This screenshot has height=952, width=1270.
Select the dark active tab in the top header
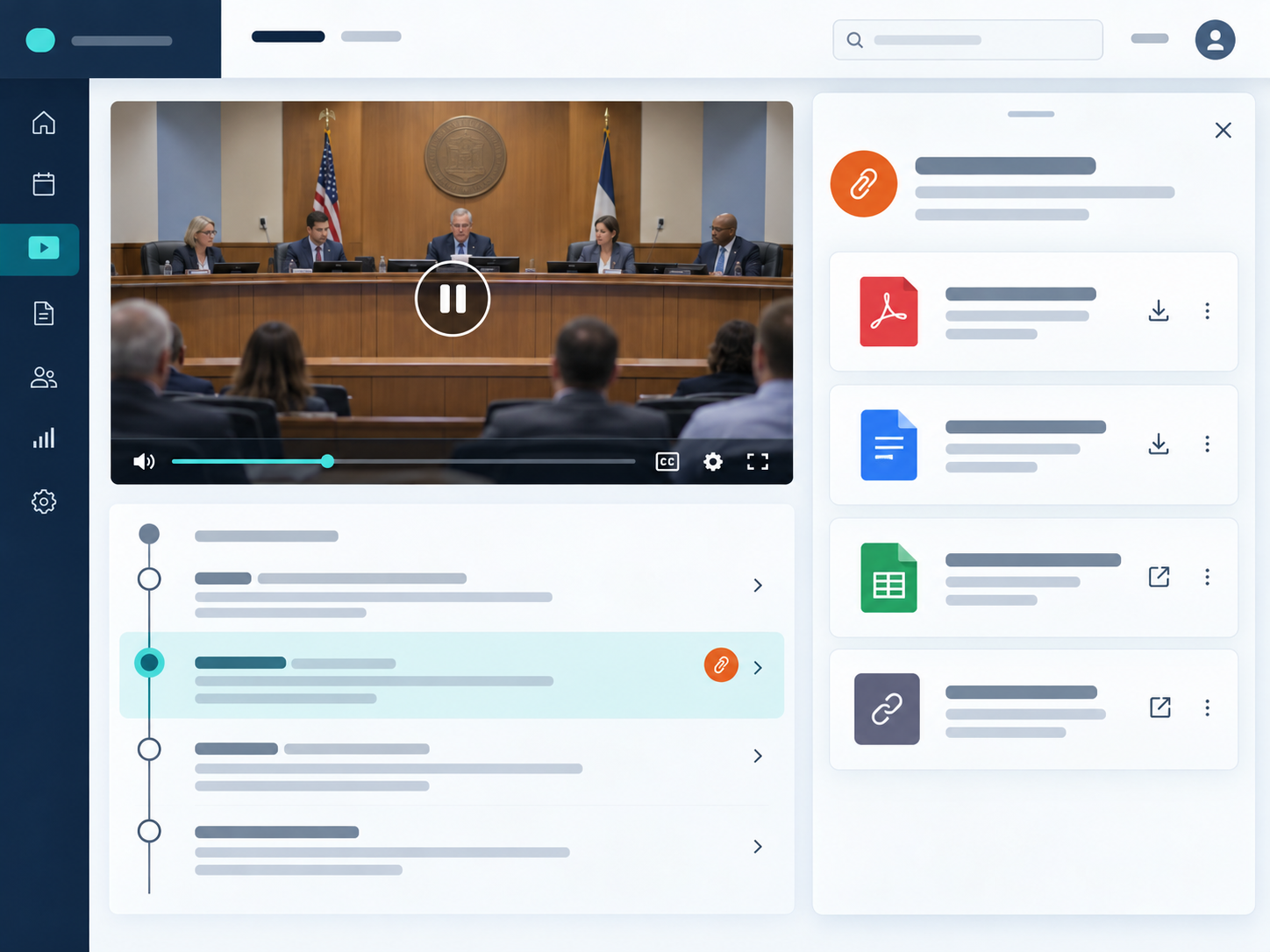289,37
